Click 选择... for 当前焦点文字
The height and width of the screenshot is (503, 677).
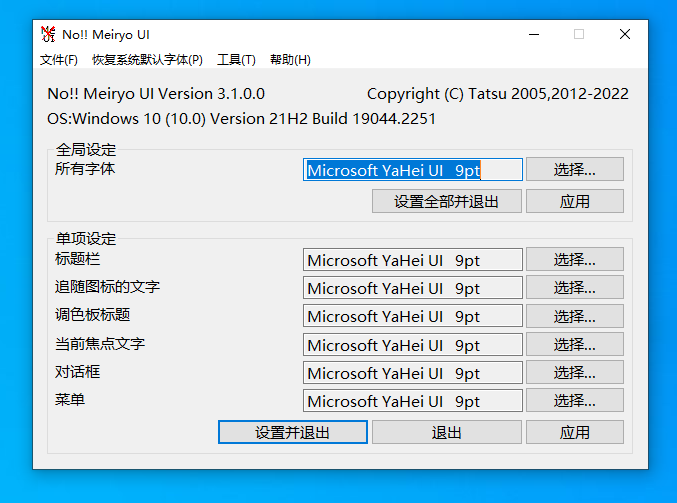[x=575, y=344]
